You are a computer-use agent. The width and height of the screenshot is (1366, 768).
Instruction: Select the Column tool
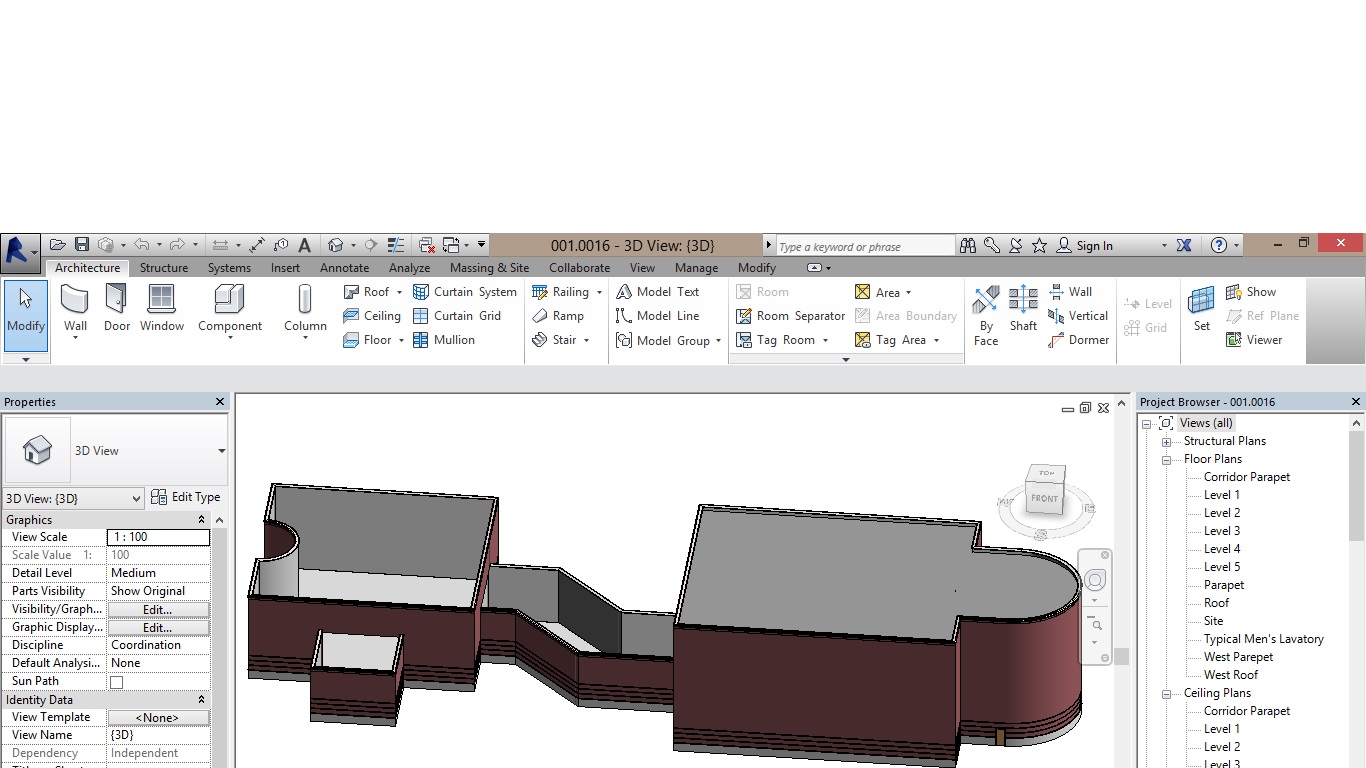coord(305,308)
